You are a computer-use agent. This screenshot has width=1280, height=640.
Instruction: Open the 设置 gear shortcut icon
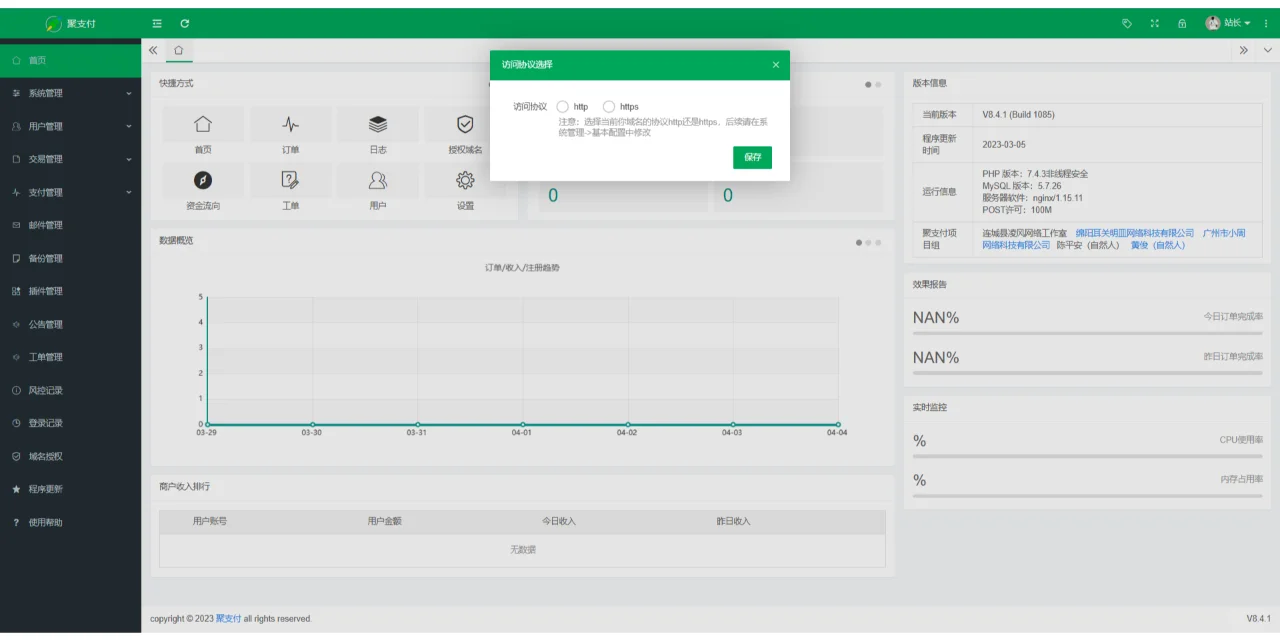(465, 180)
